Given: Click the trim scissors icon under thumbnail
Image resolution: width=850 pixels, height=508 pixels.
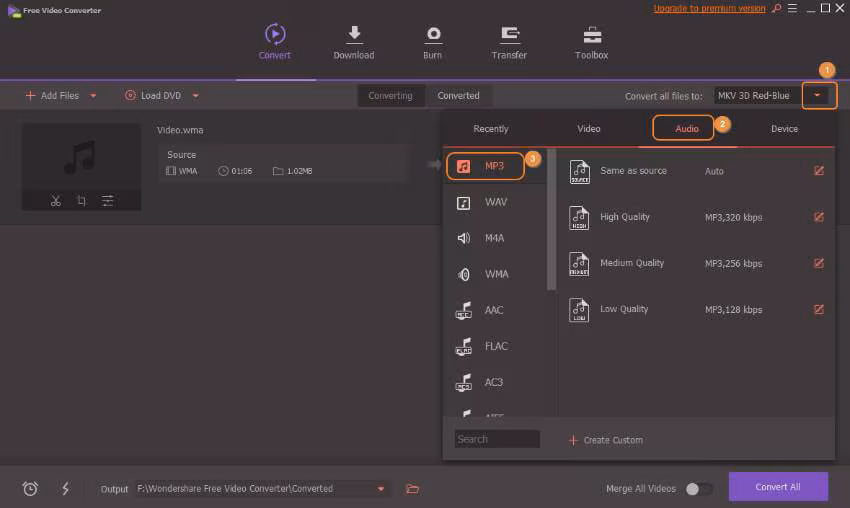Looking at the screenshot, I should [x=55, y=201].
